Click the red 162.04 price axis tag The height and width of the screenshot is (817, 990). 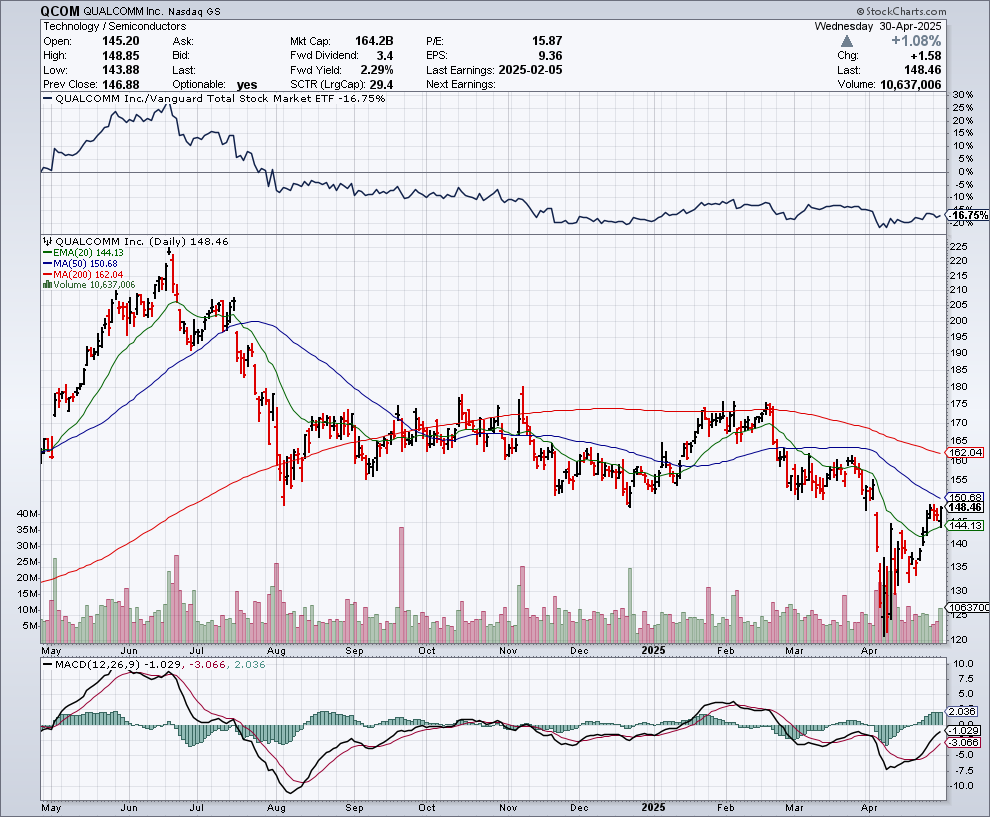coord(966,452)
